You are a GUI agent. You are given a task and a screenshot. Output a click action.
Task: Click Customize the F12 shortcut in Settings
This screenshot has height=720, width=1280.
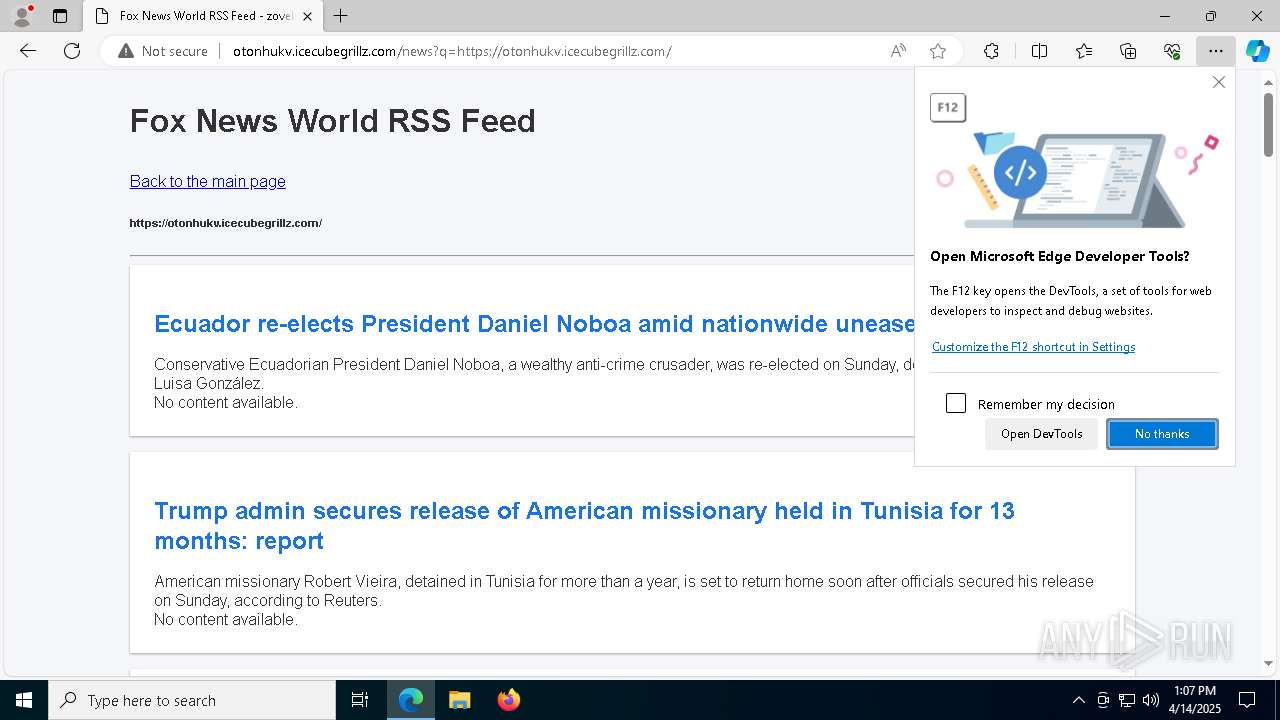(x=1033, y=347)
